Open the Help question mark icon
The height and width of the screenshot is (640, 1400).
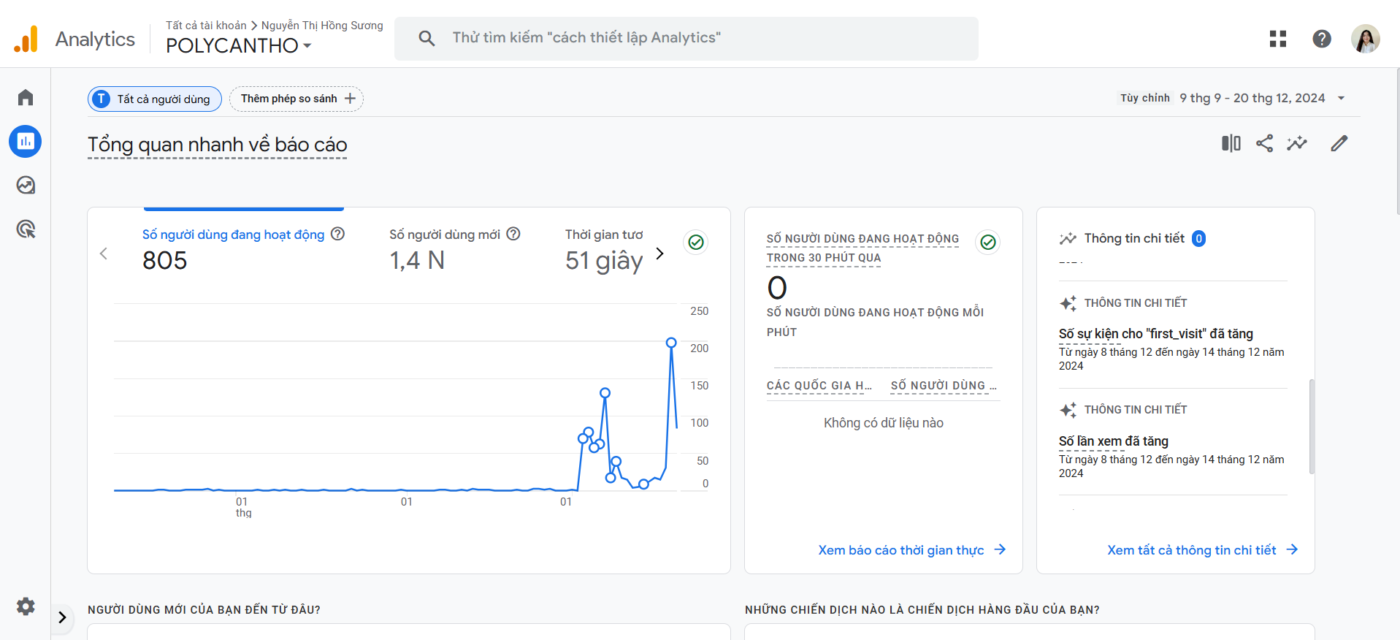pos(1322,39)
